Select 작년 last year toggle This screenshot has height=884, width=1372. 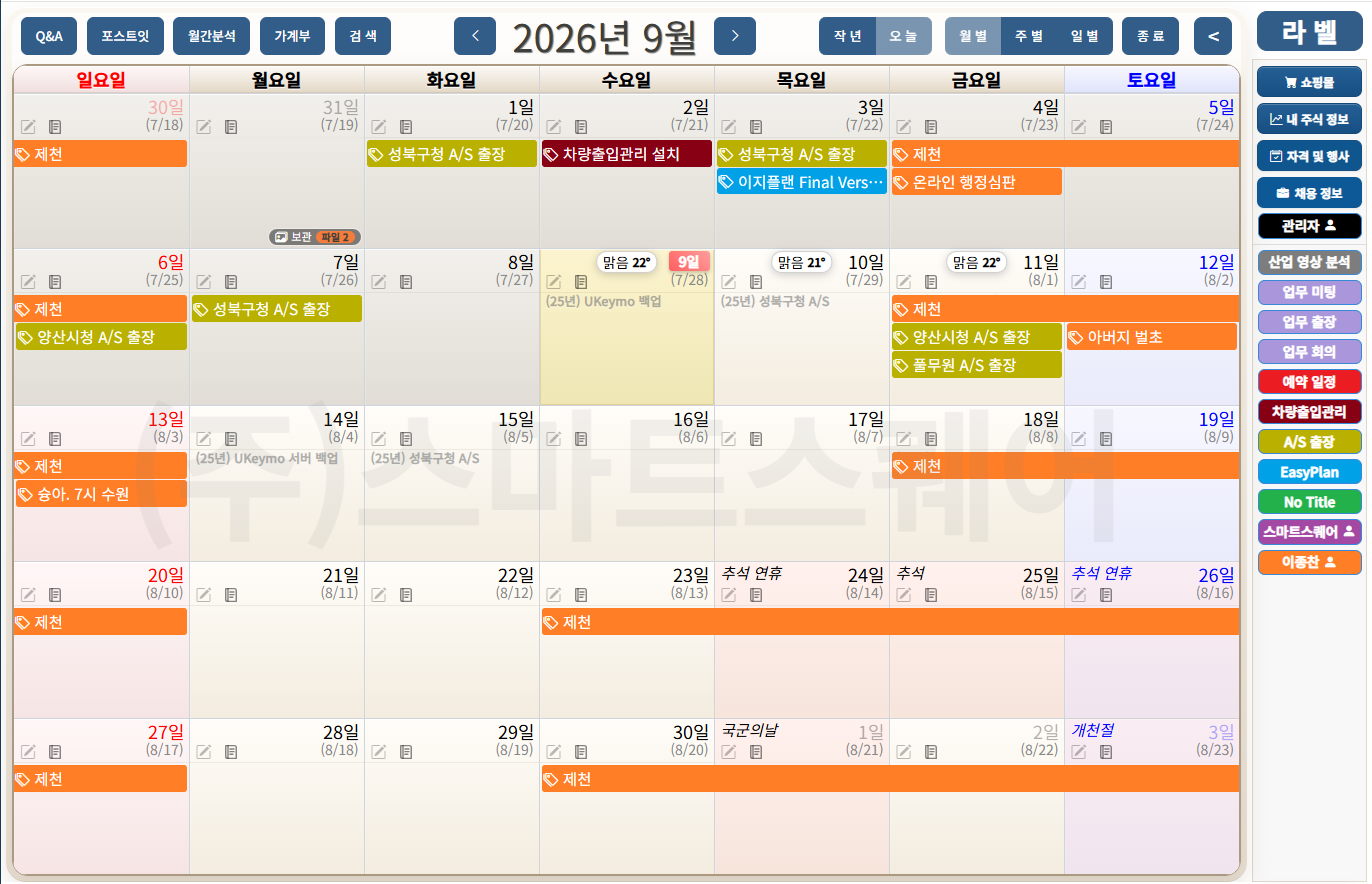point(847,36)
